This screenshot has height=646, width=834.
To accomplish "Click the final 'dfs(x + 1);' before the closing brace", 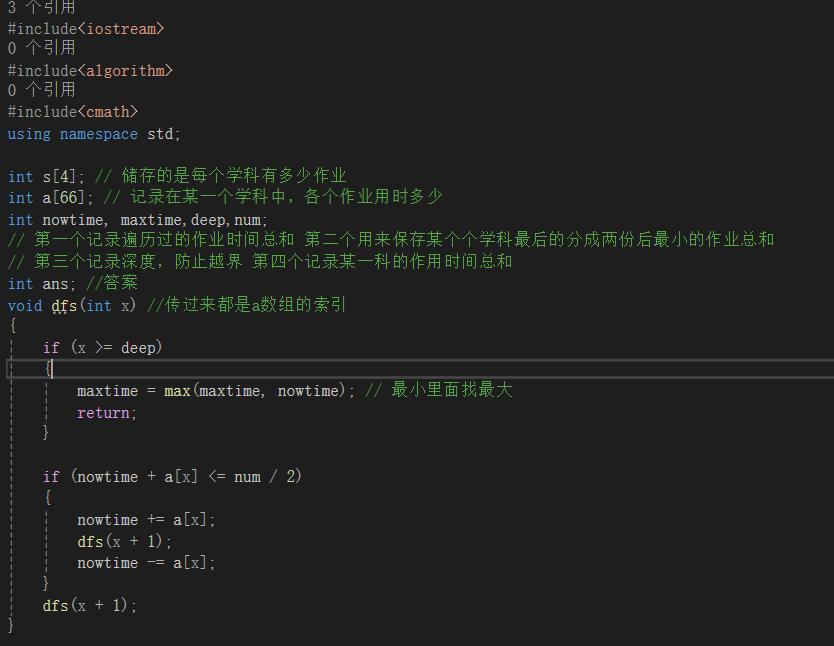I will pyautogui.click(x=89, y=605).
